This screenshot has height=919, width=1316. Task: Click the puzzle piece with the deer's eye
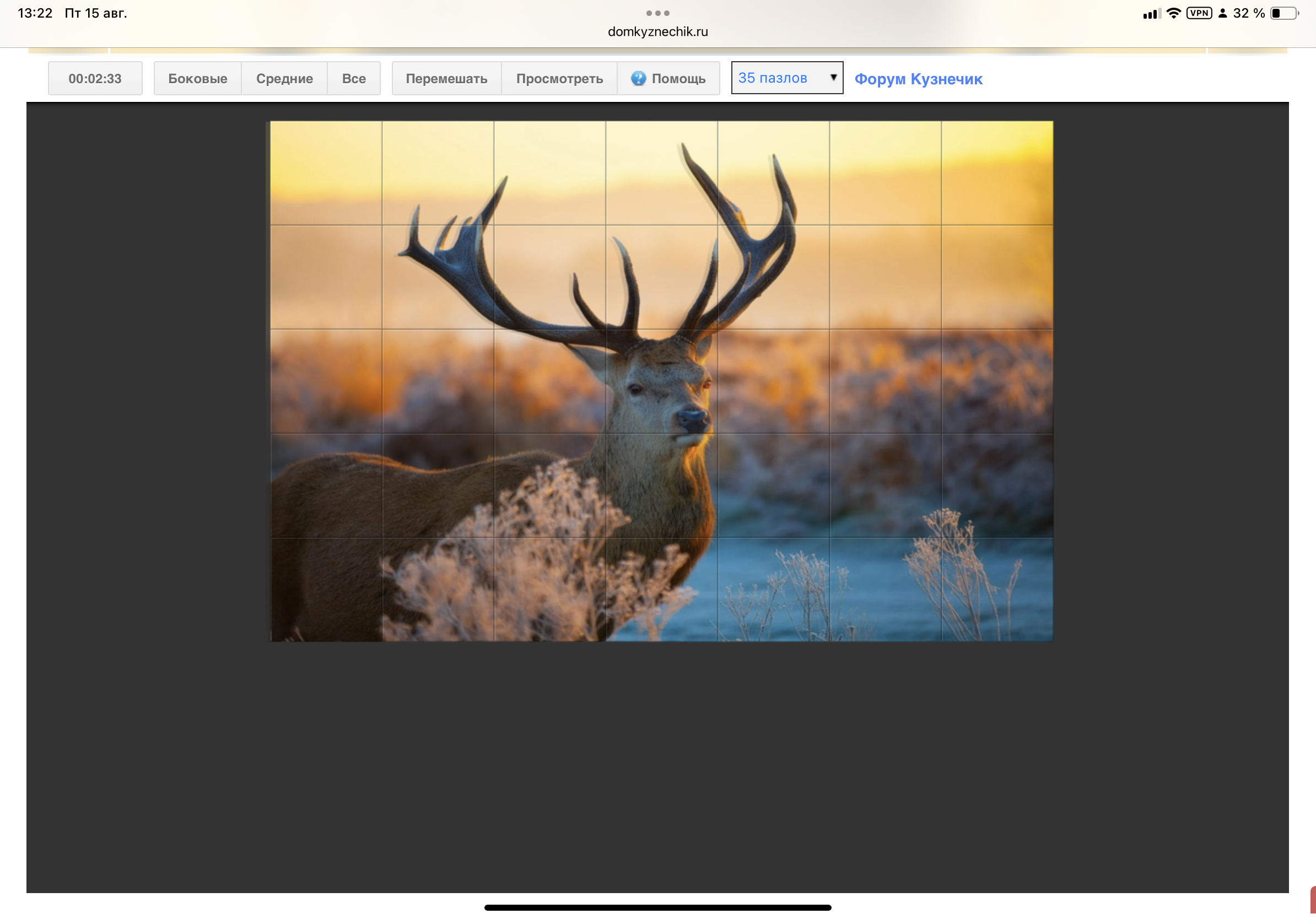[661, 381]
